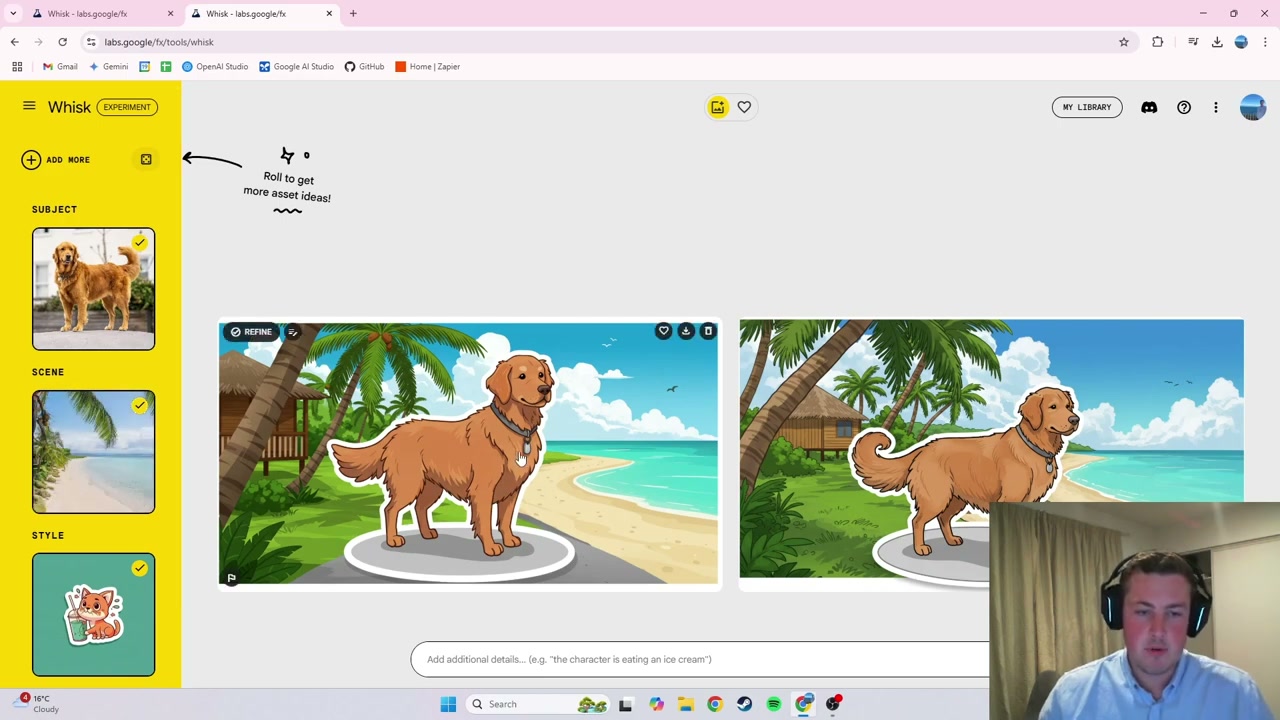Open the Google AI Studio bookmark
Image resolution: width=1280 pixels, height=720 pixels.
point(296,67)
